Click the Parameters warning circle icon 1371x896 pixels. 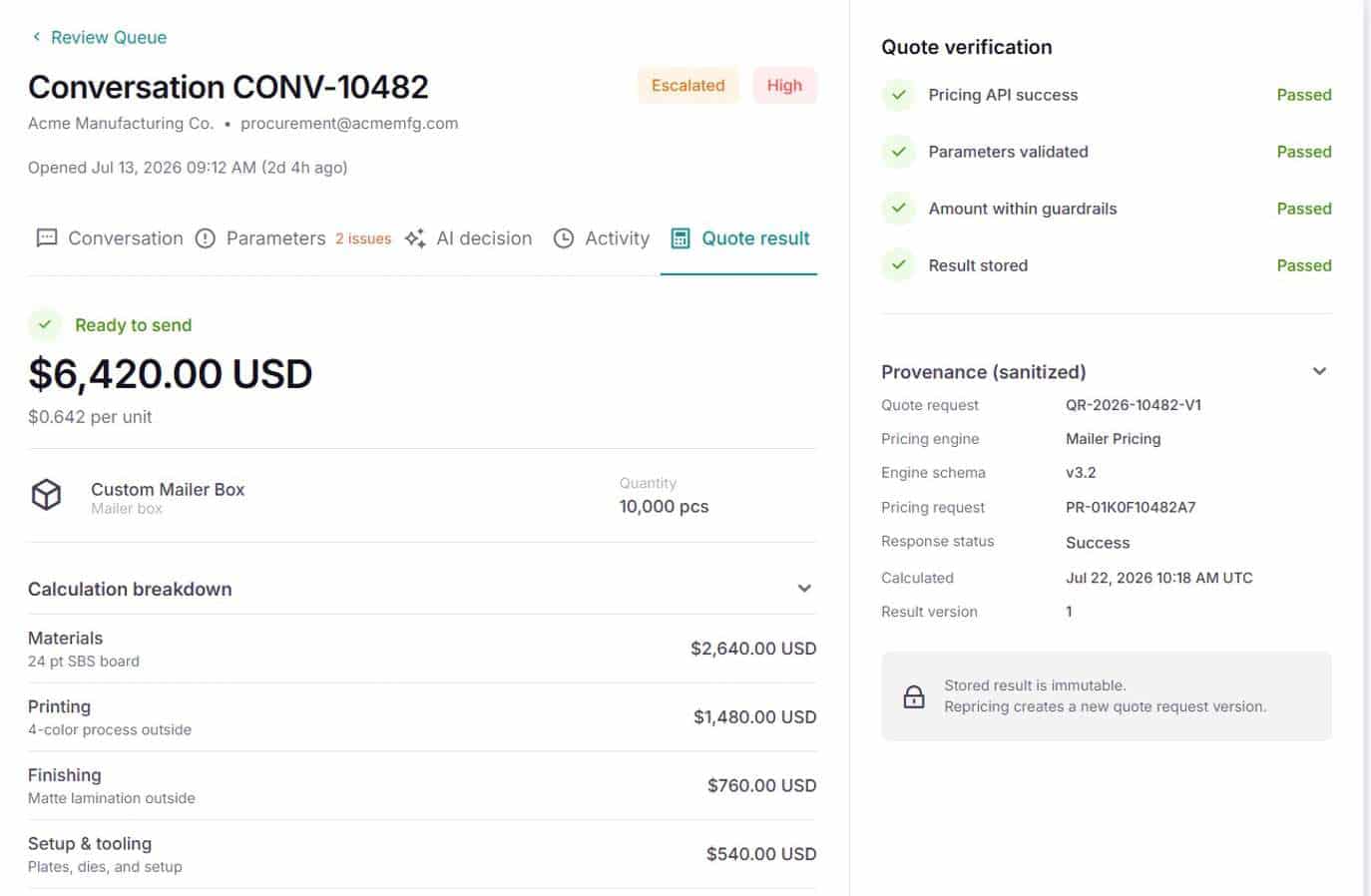pos(206,238)
